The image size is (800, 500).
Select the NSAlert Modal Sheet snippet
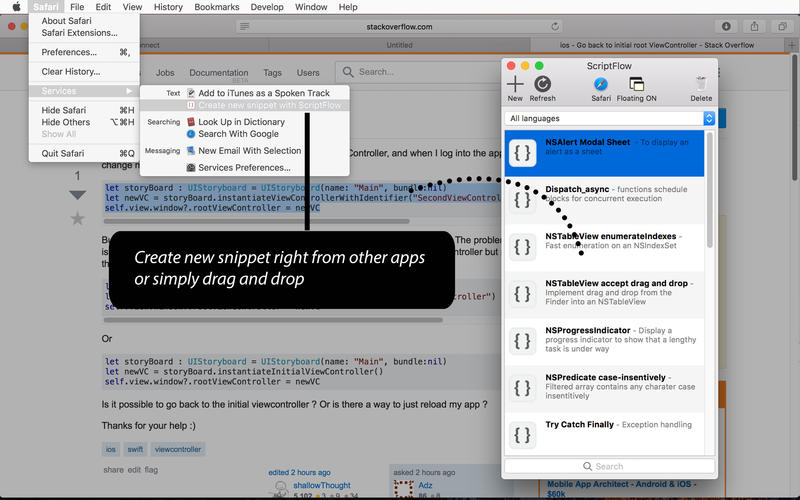(604, 153)
